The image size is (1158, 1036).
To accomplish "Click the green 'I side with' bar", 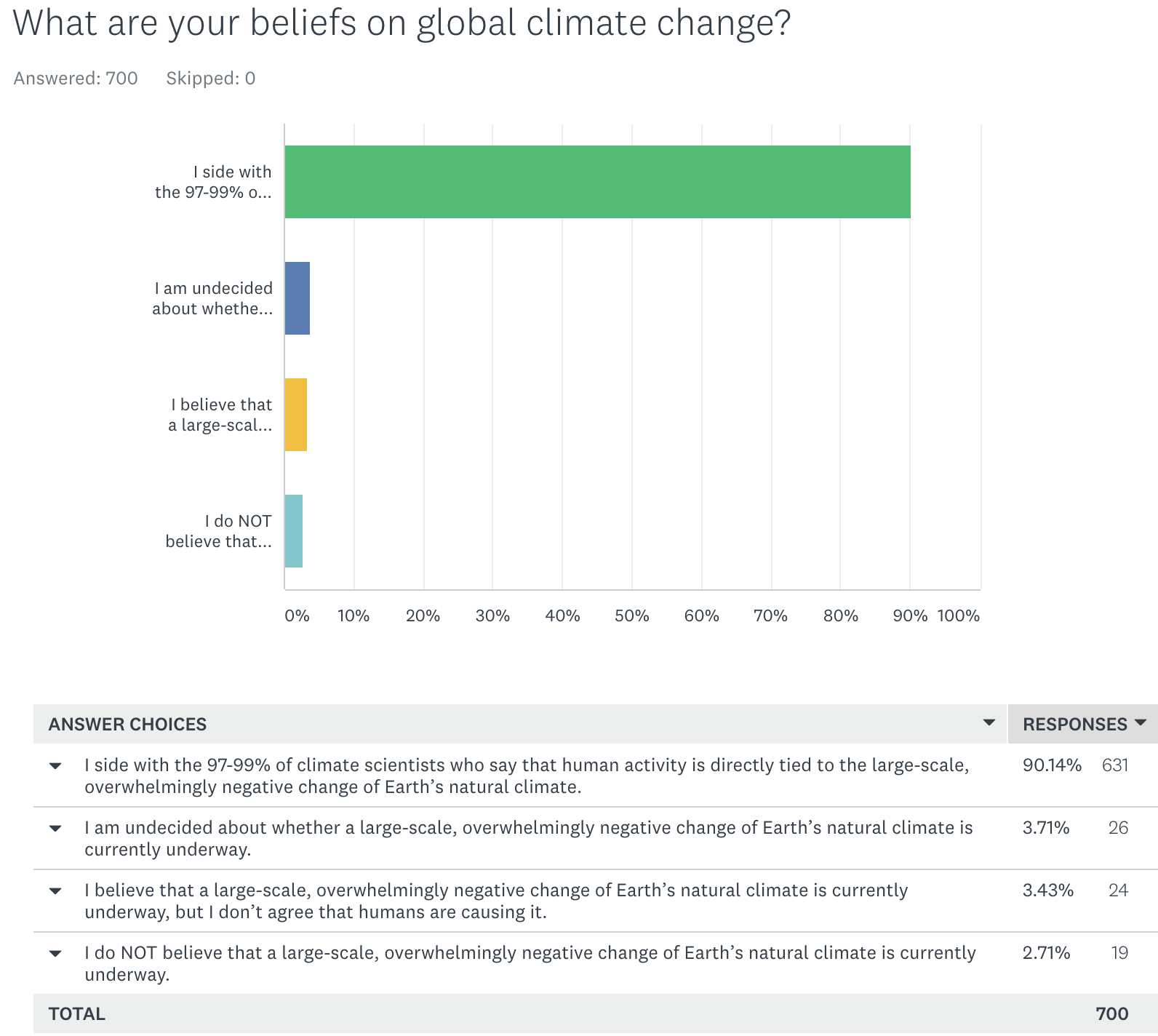I will coord(596,182).
